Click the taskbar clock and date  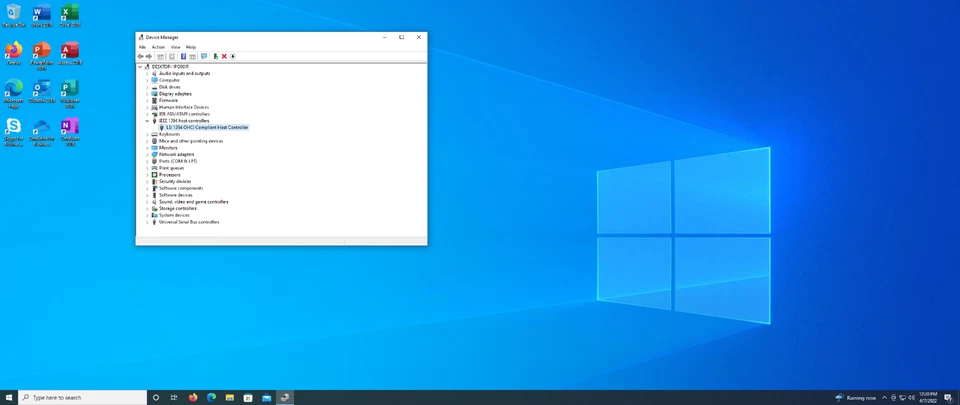(x=928, y=398)
